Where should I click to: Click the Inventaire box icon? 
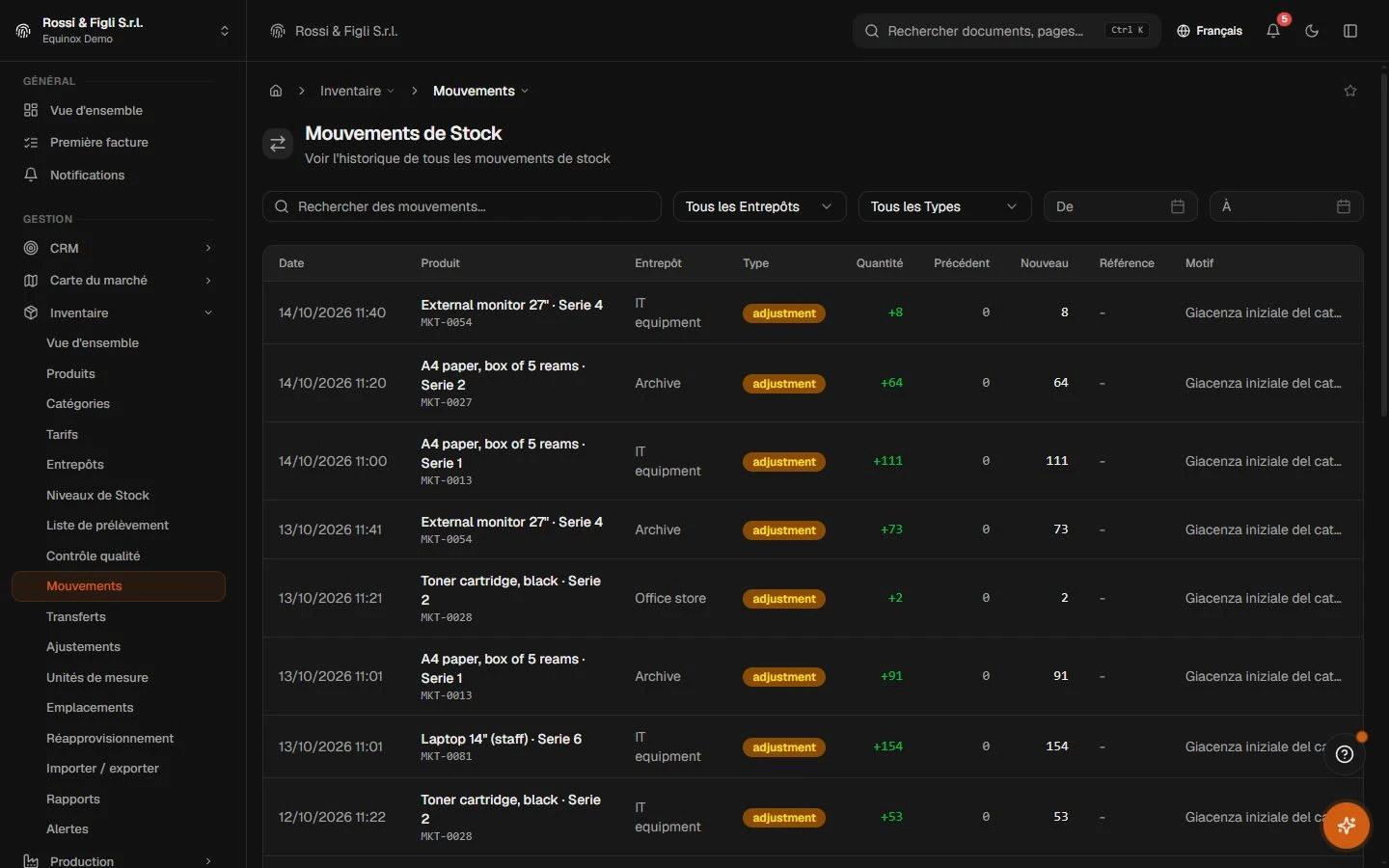click(x=31, y=312)
